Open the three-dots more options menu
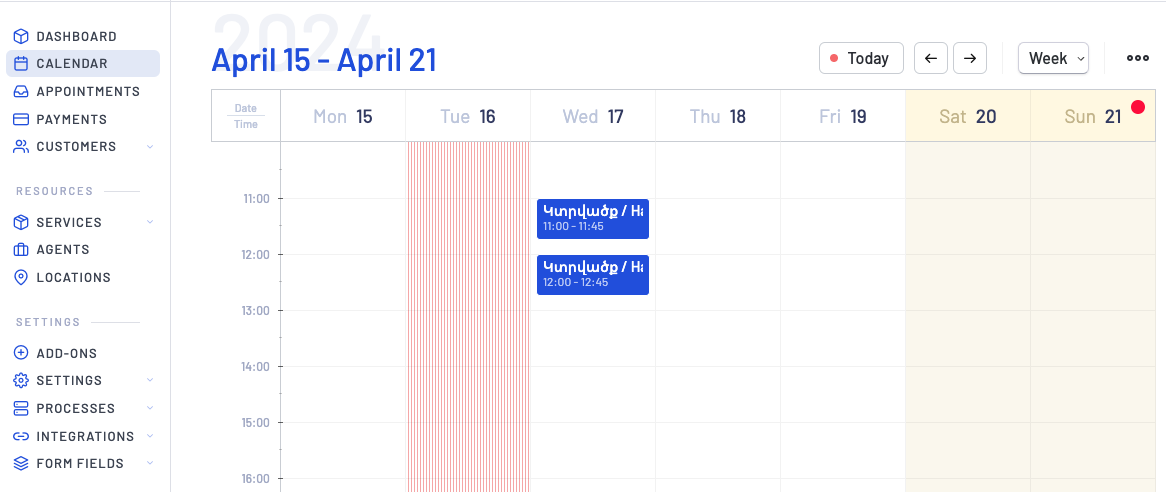Screen dimensions: 1166x492 pos(1138,58)
